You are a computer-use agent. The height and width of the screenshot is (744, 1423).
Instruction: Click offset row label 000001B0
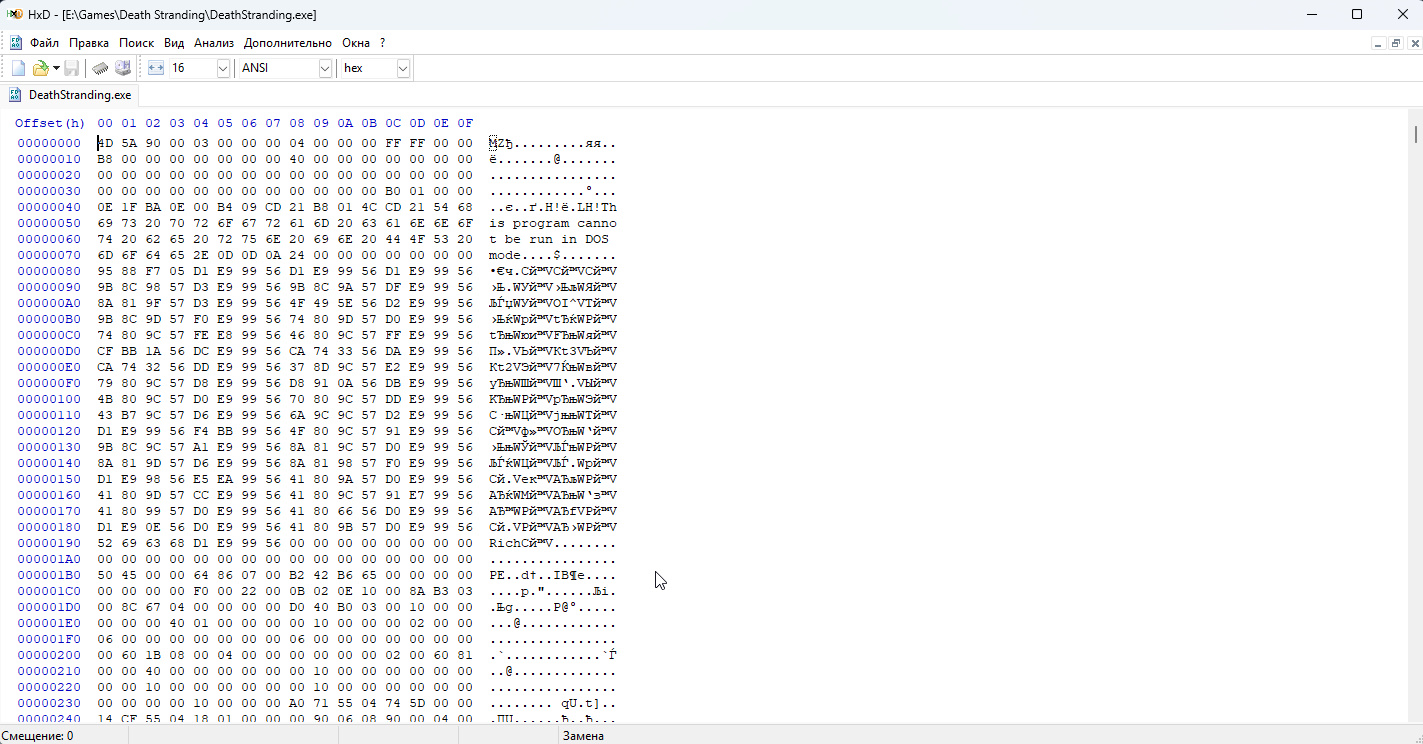click(x=49, y=575)
